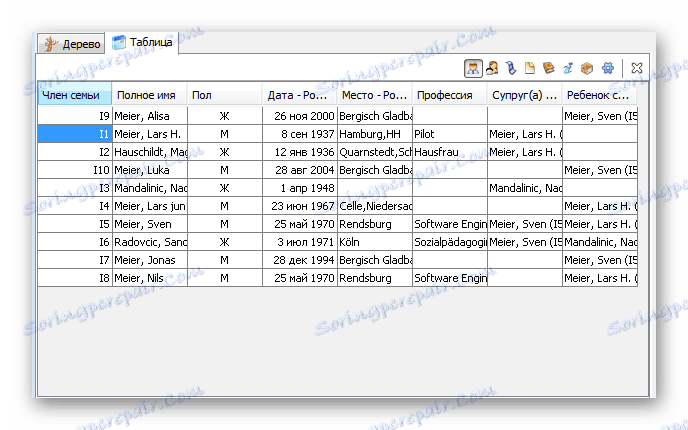The width and height of the screenshot is (688, 430).
Task: Click profession cell Sozialpädagogi
Action: (x=450, y=242)
